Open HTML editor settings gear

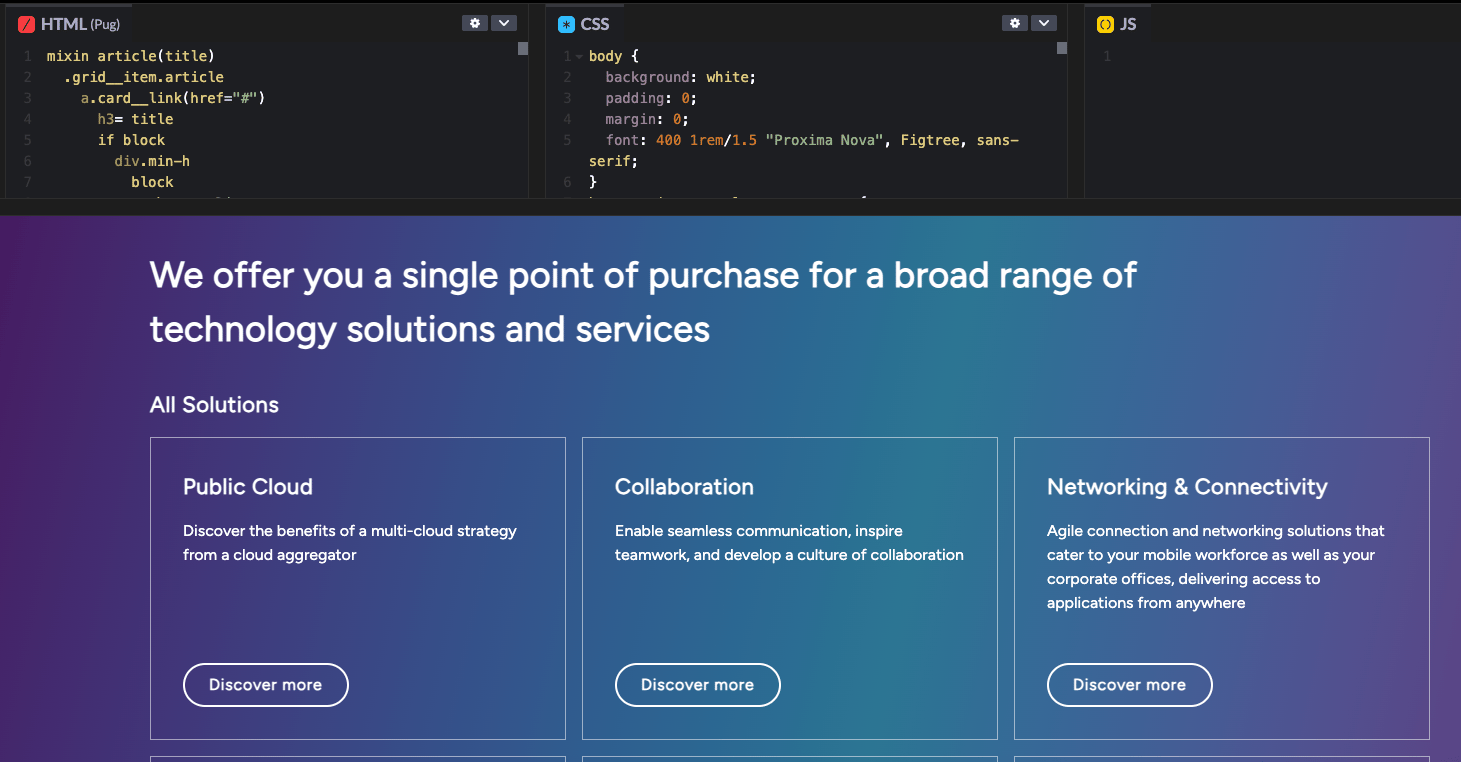[475, 23]
